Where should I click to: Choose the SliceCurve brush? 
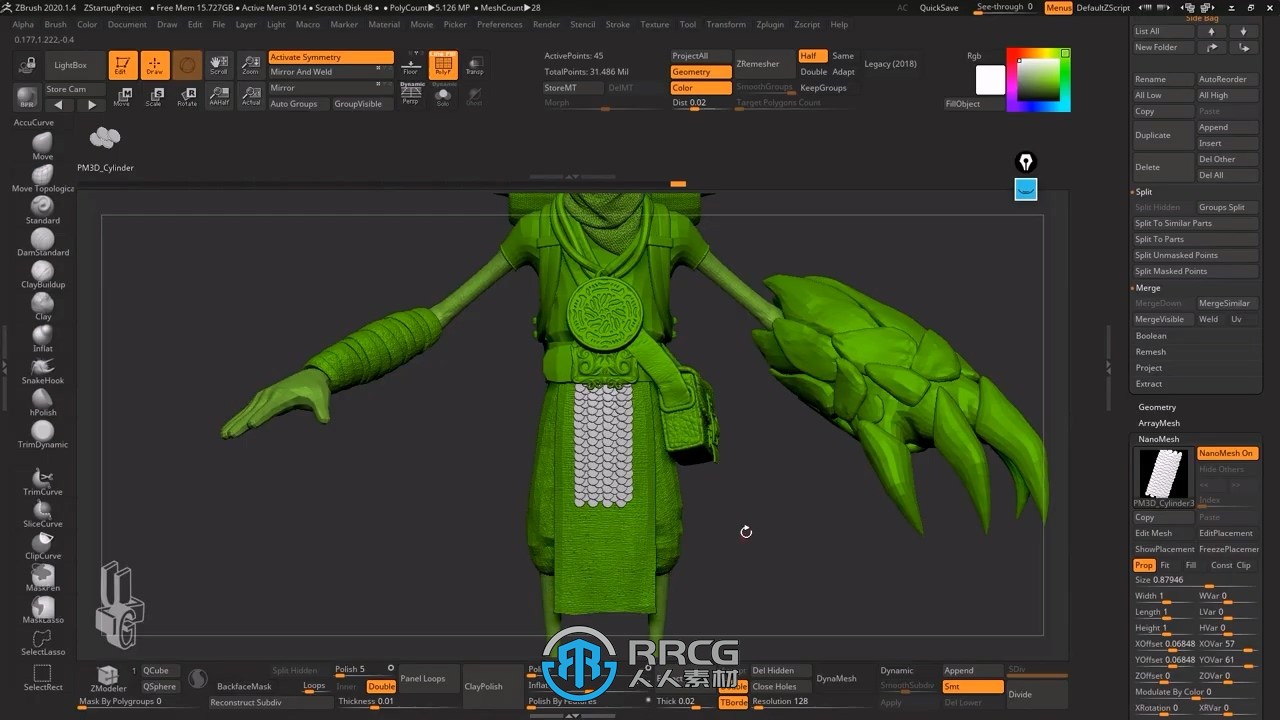tap(42, 513)
